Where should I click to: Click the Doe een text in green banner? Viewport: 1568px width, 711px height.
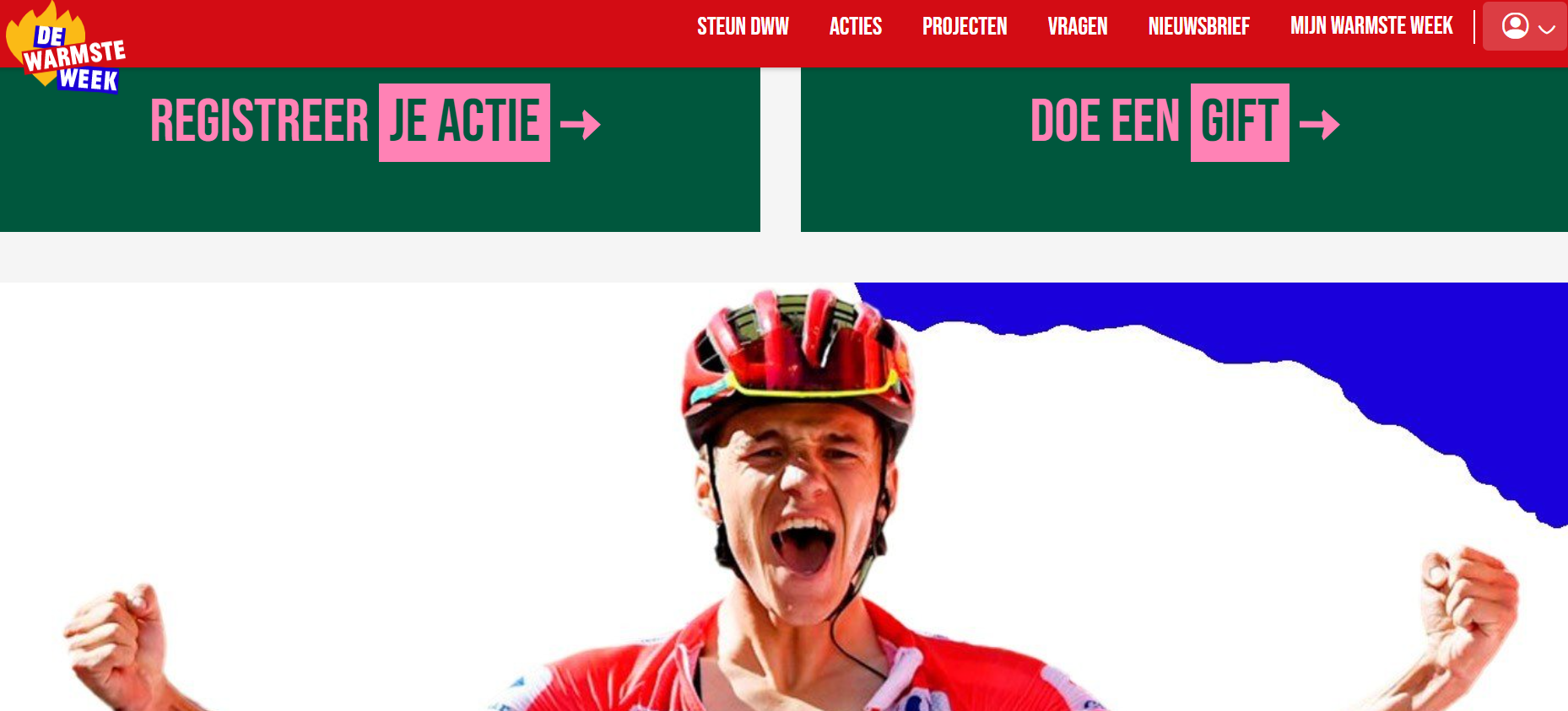[1105, 121]
